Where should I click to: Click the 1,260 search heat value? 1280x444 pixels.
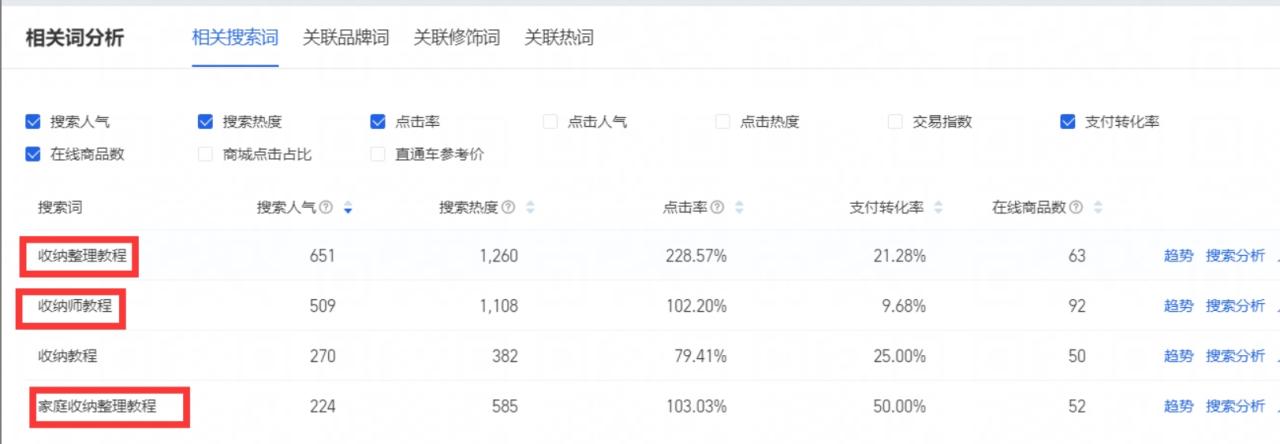pos(499,256)
